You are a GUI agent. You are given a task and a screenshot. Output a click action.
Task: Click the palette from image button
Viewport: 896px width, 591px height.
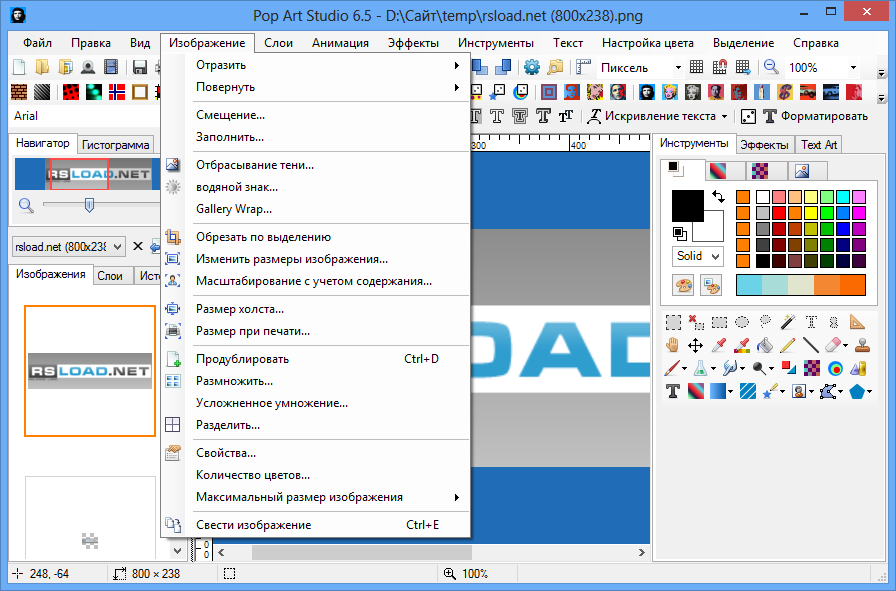[711, 285]
